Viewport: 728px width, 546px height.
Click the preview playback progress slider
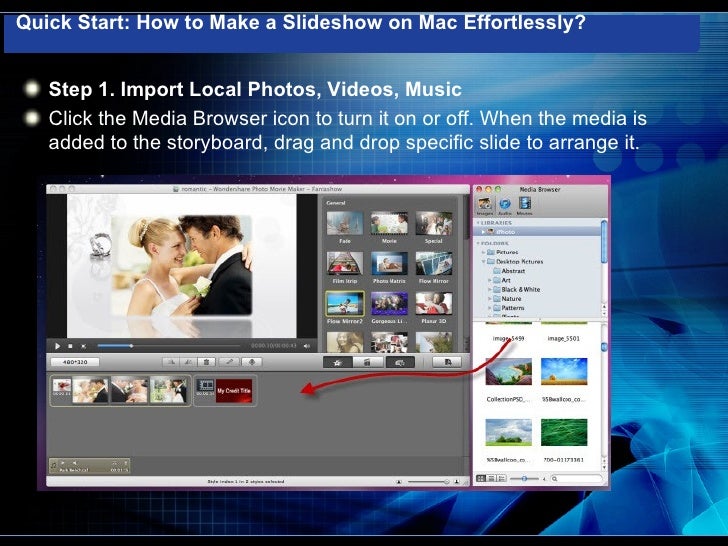(169, 346)
